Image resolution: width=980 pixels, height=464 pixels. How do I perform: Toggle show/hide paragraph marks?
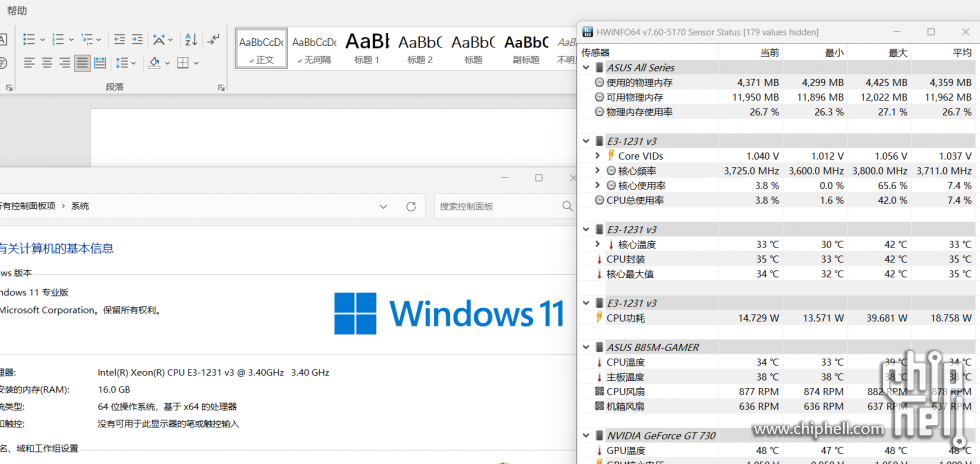pos(214,39)
